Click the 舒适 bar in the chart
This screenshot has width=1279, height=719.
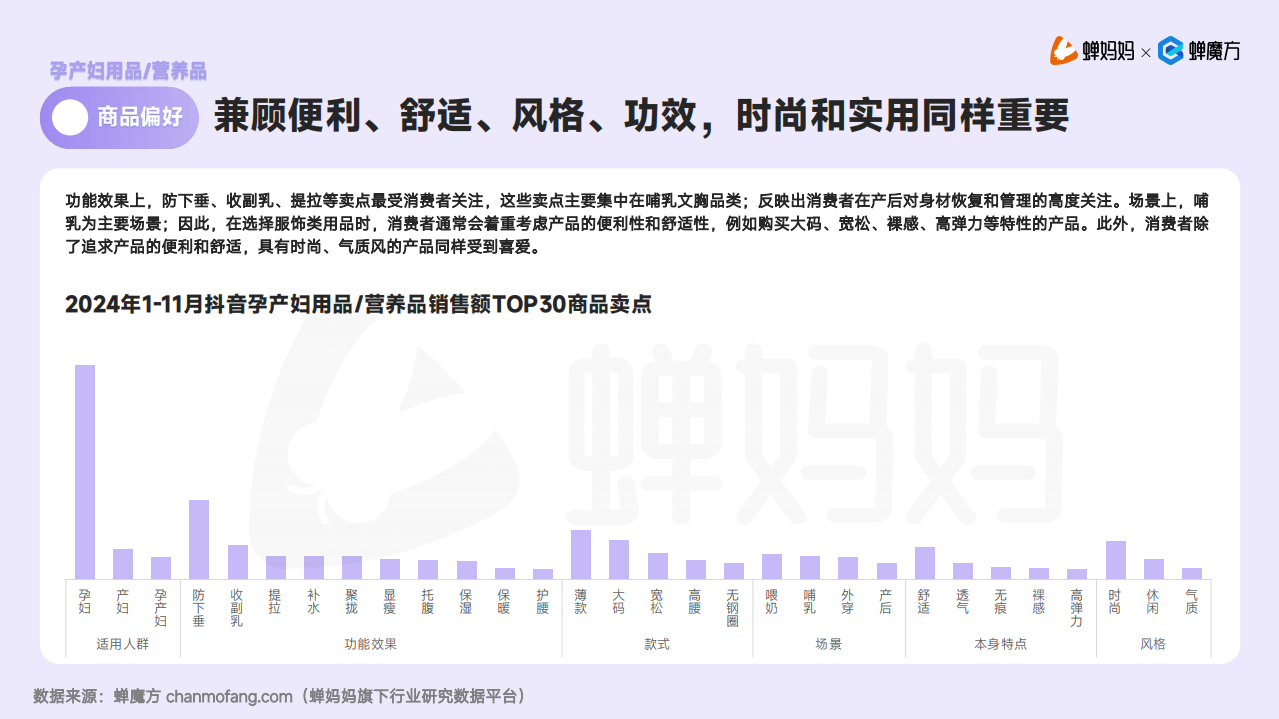click(925, 563)
